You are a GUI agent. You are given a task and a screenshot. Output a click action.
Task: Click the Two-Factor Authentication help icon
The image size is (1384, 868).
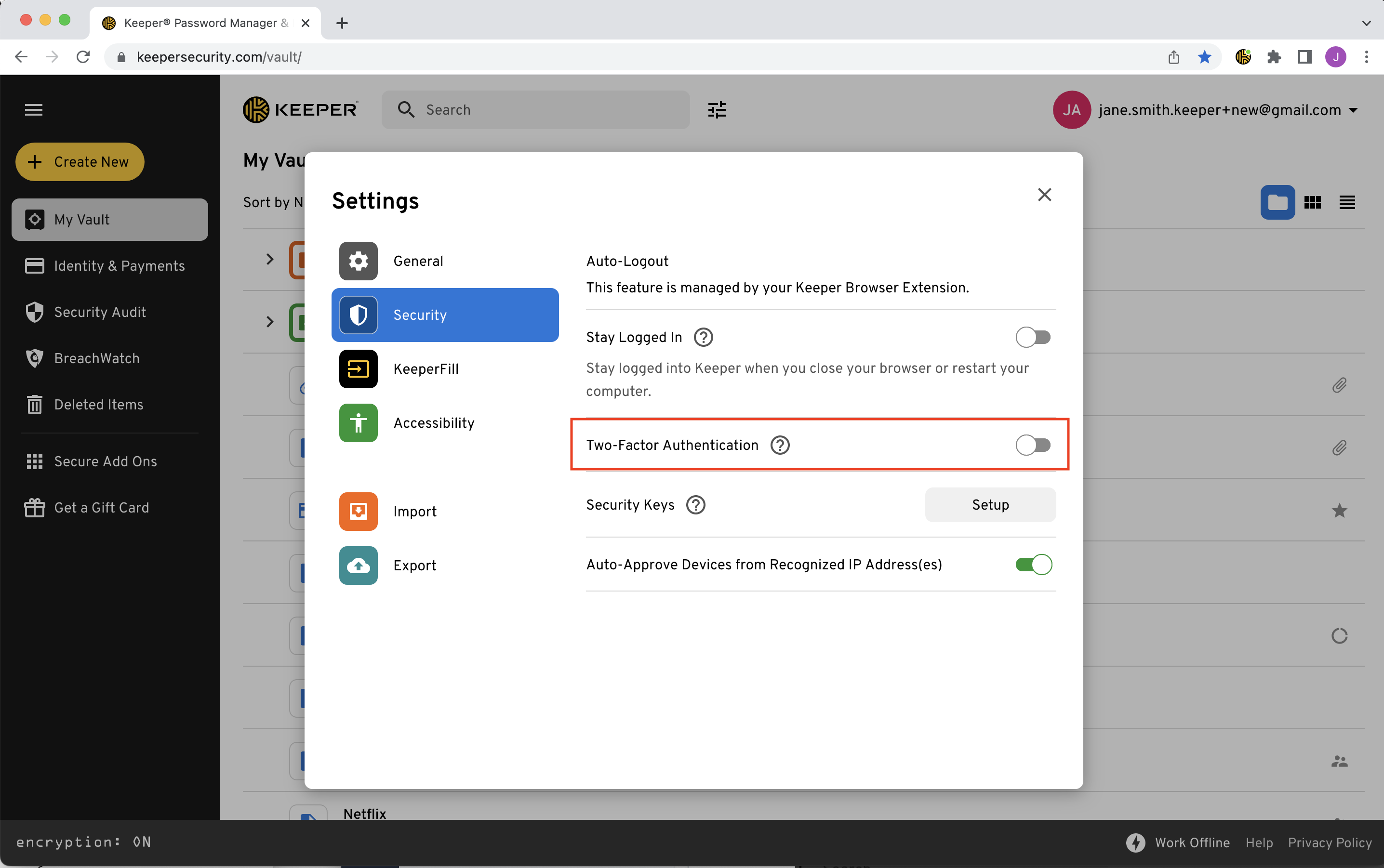click(779, 445)
